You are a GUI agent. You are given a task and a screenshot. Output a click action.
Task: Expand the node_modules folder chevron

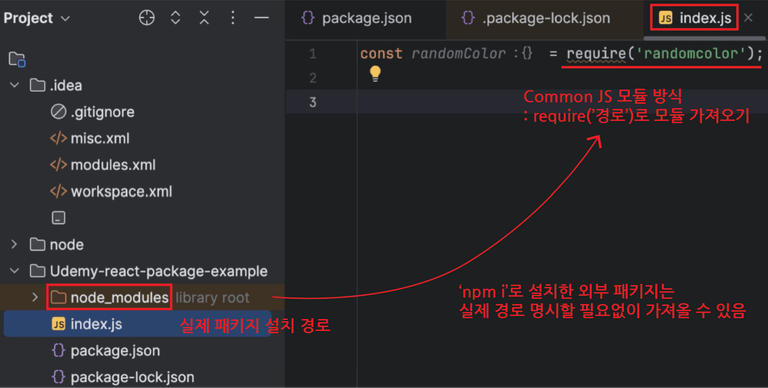coord(35,297)
